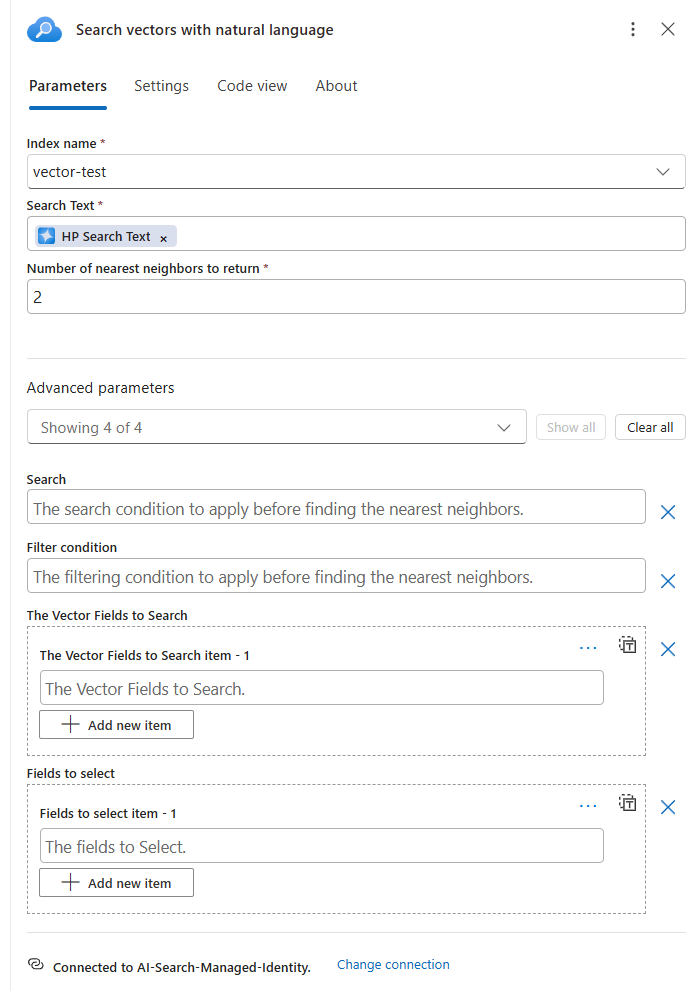Open ellipsis menu for Vector Fields item 1

(588, 648)
